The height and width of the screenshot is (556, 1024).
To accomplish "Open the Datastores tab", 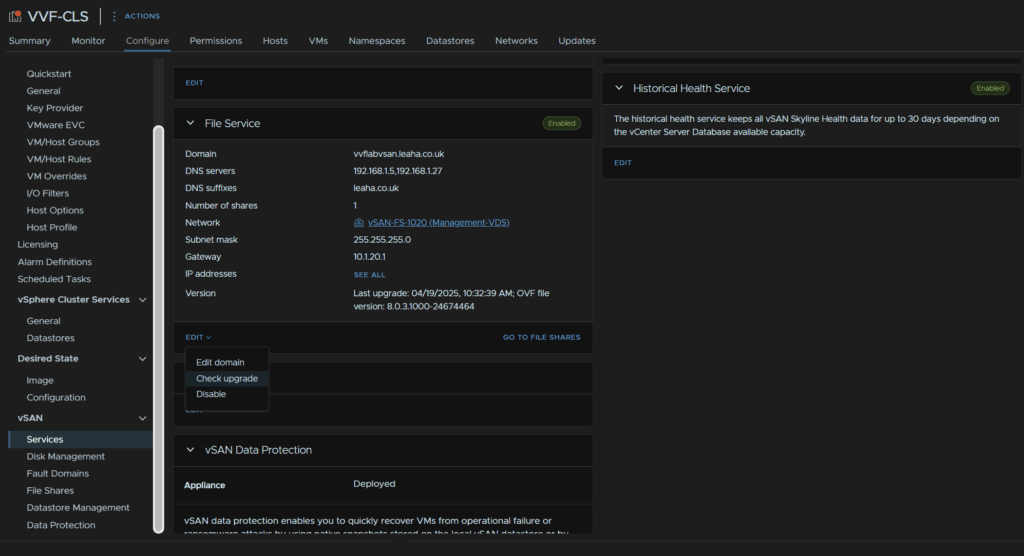I will point(450,41).
